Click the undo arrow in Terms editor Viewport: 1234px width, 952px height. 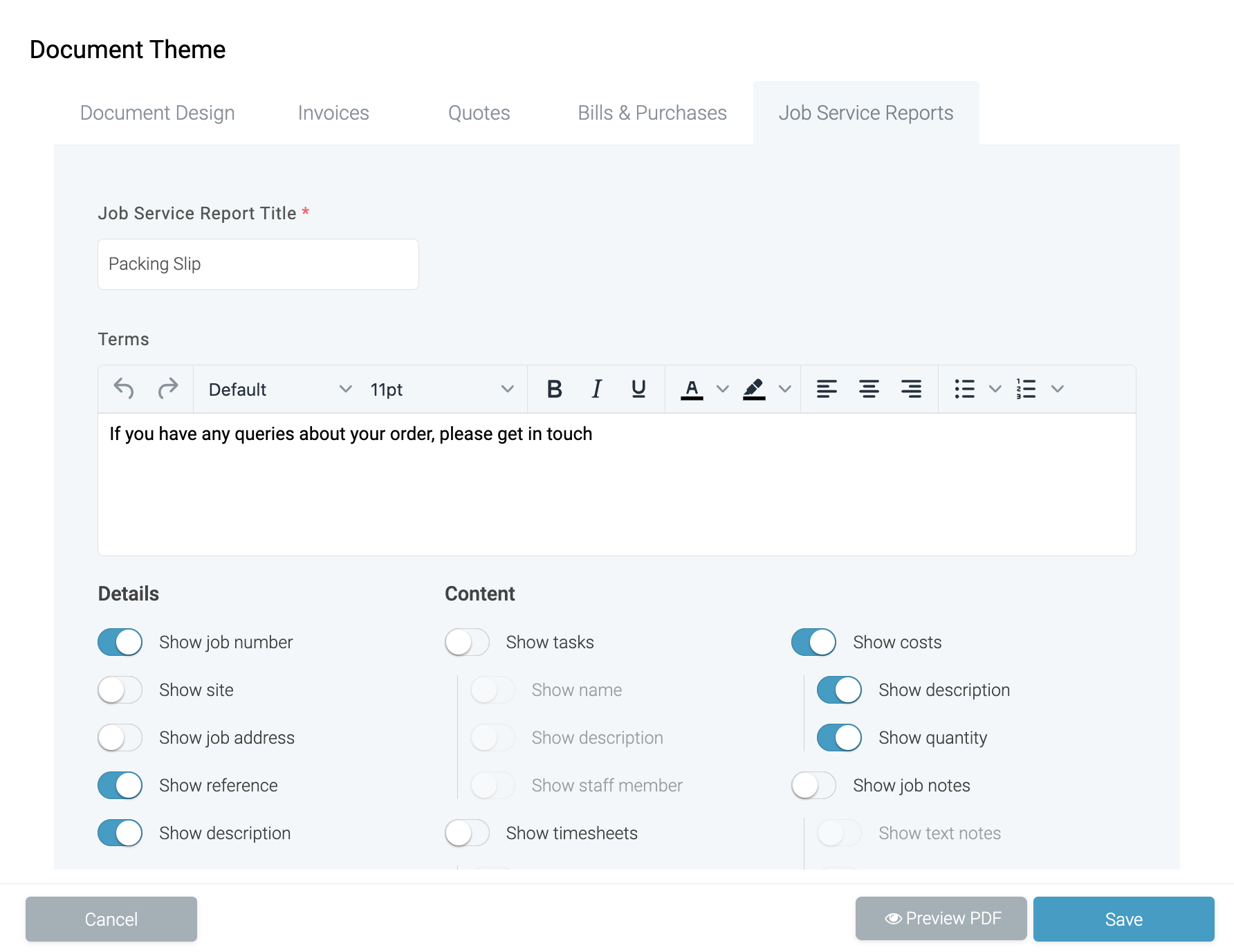(x=124, y=389)
